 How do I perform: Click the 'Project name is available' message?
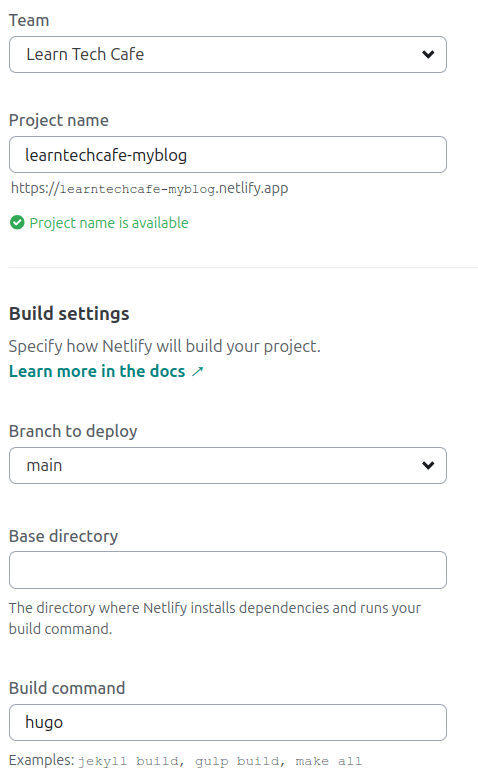click(109, 223)
